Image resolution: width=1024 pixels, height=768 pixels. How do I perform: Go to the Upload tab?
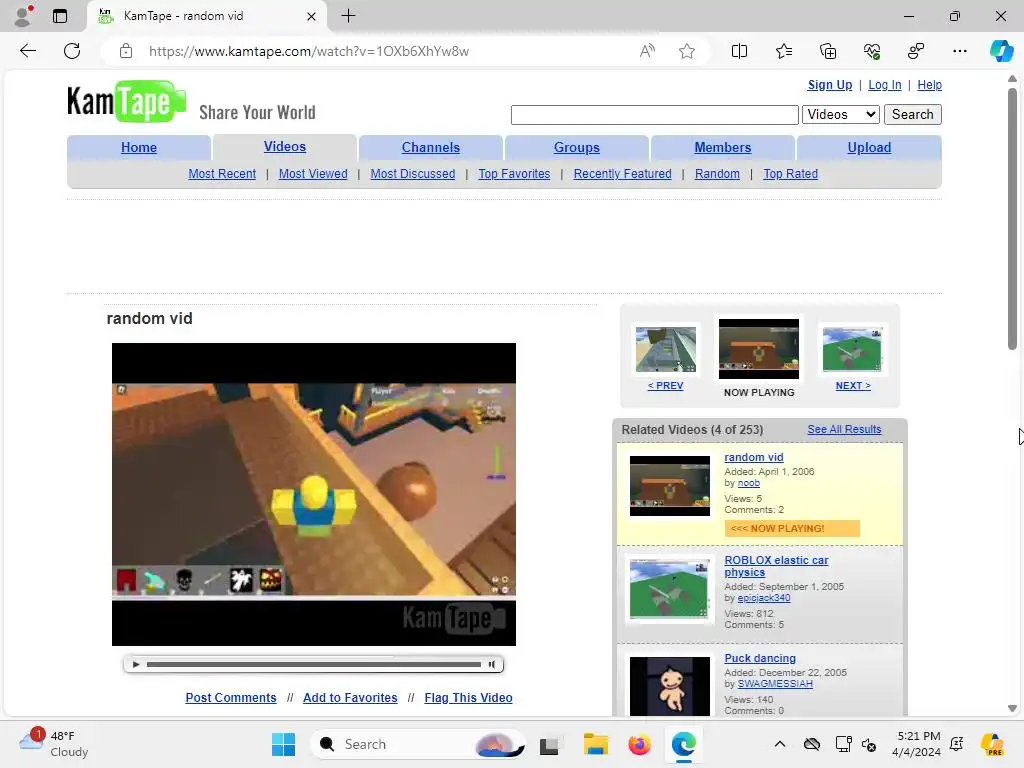[869, 148]
